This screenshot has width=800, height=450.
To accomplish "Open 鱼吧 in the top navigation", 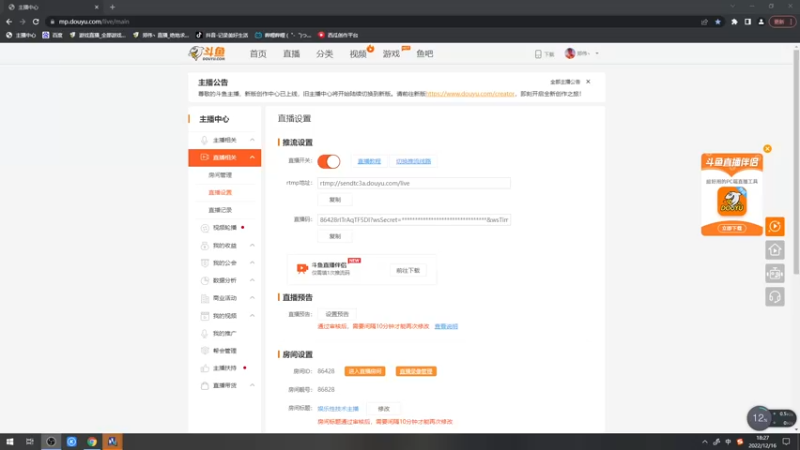I will tap(424, 54).
